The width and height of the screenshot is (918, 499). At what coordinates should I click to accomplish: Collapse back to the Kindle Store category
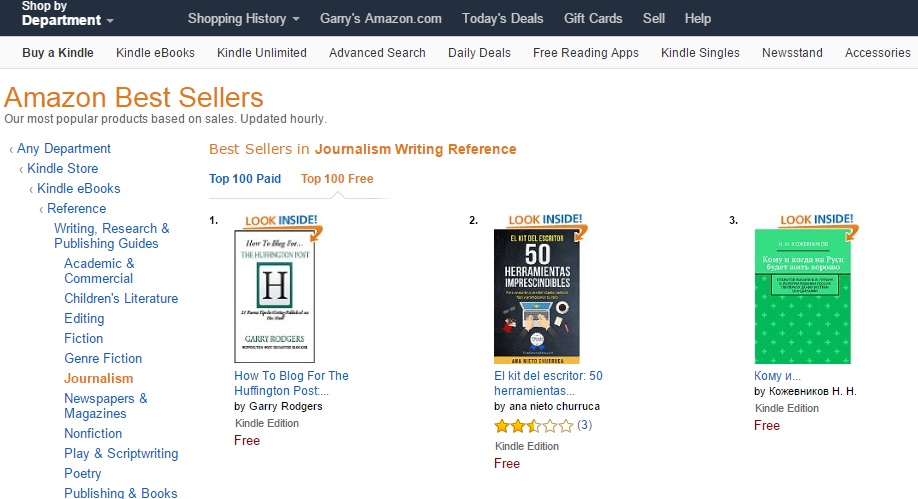click(x=62, y=169)
